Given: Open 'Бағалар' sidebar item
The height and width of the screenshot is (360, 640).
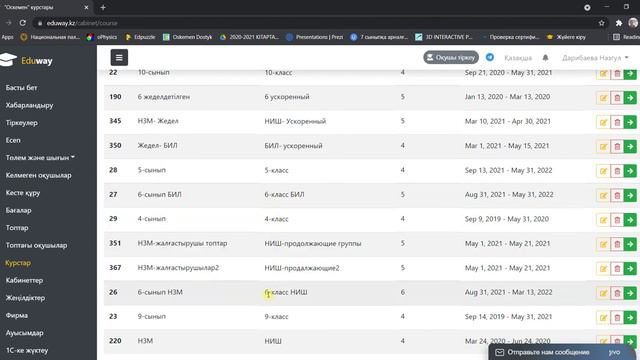Looking at the screenshot, I should [18, 210].
